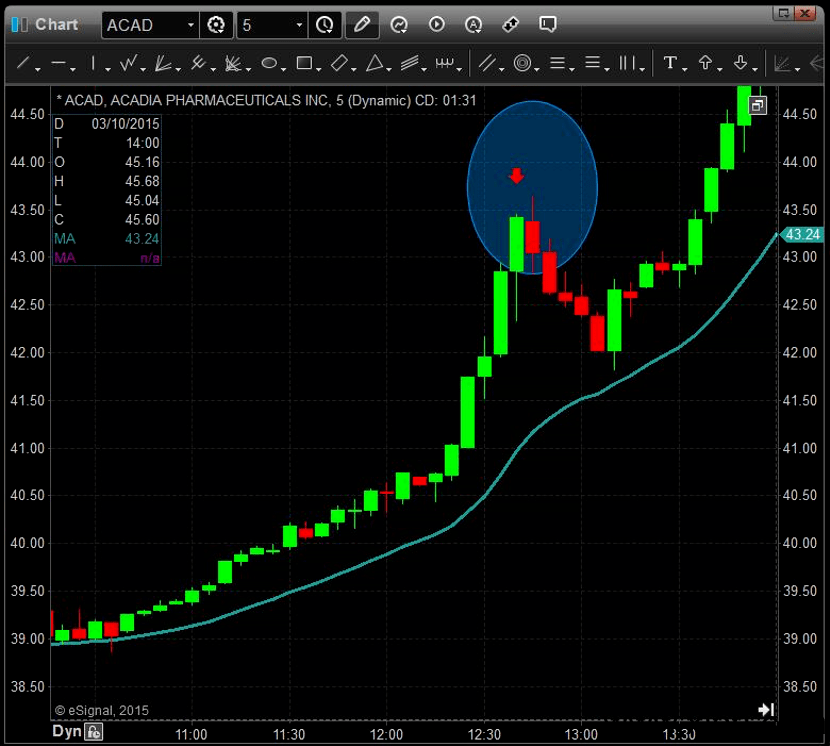Jump to latest bar arrow icon
830x746 pixels.
(x=766, y=709)
